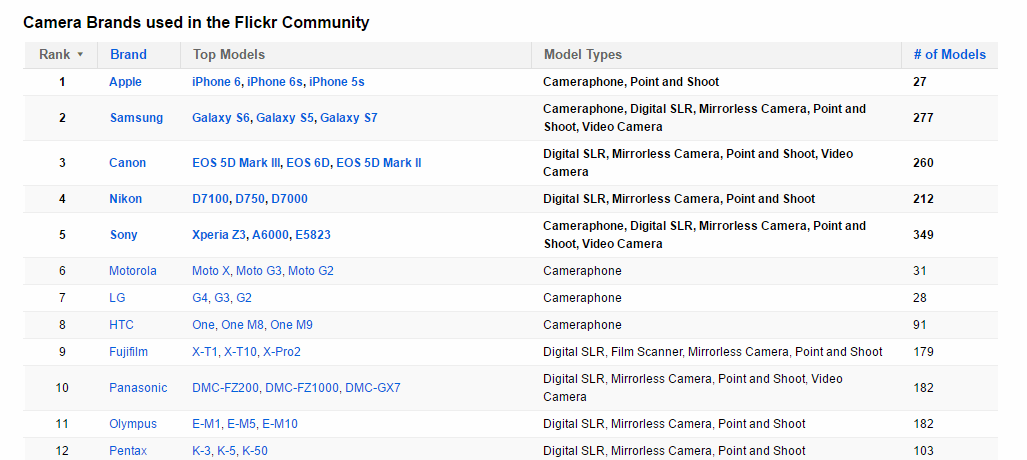Click the Top Models column header
Image resolution: width=1027 pixels, height=460 pixels.
229,54
